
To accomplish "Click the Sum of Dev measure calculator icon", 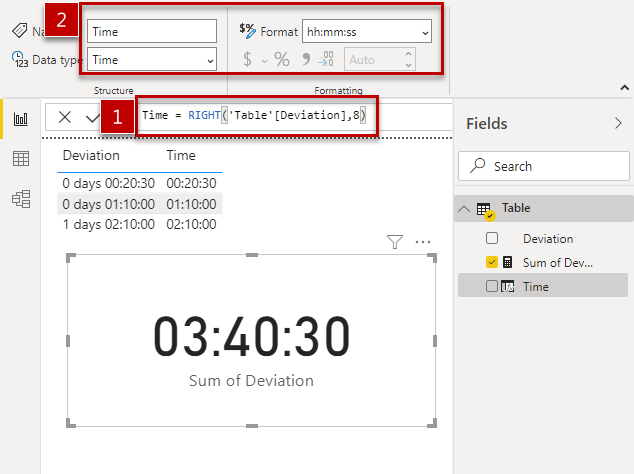I will coord(507,262).
